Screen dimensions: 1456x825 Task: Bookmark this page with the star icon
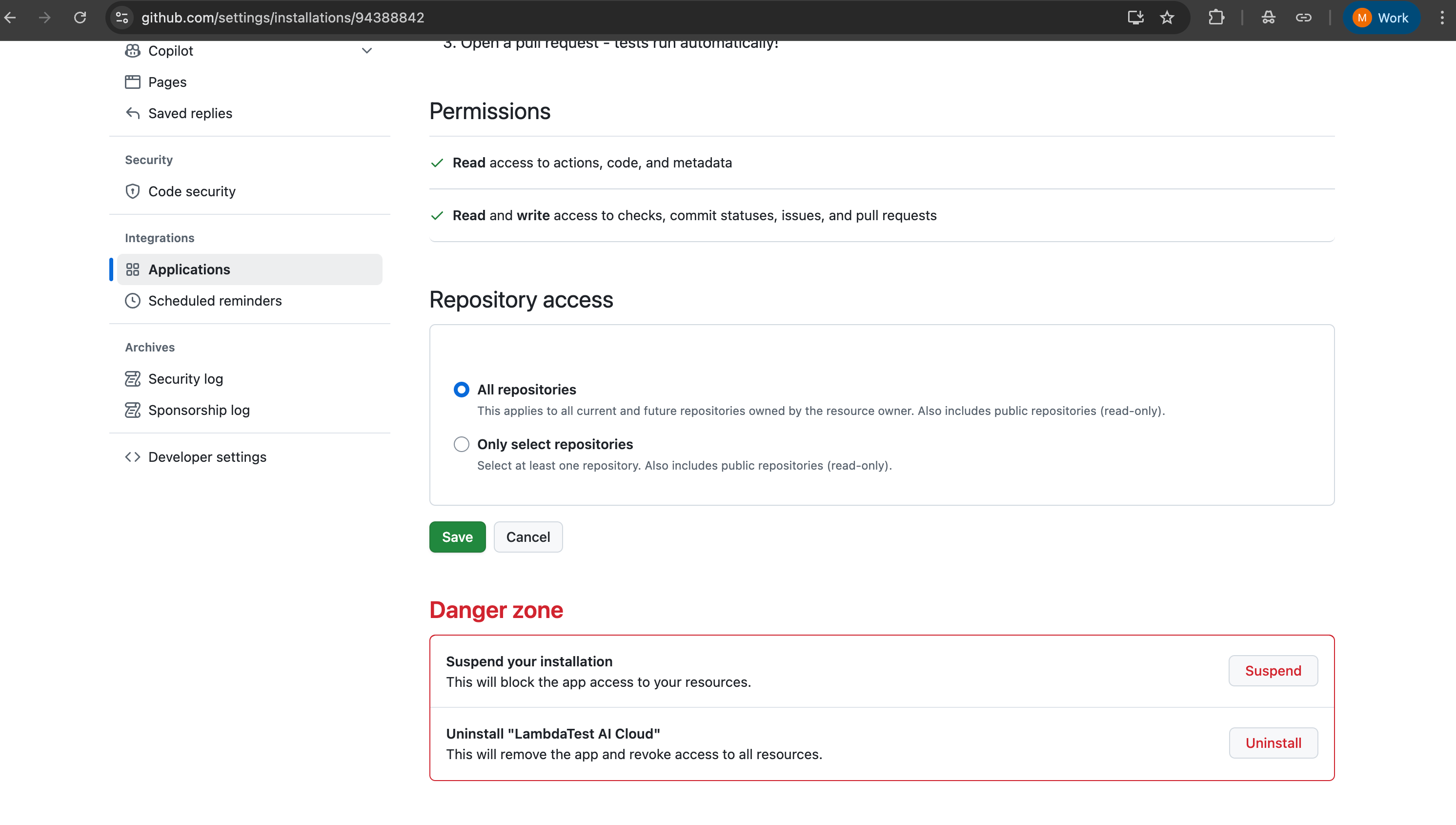(1167, 18)
